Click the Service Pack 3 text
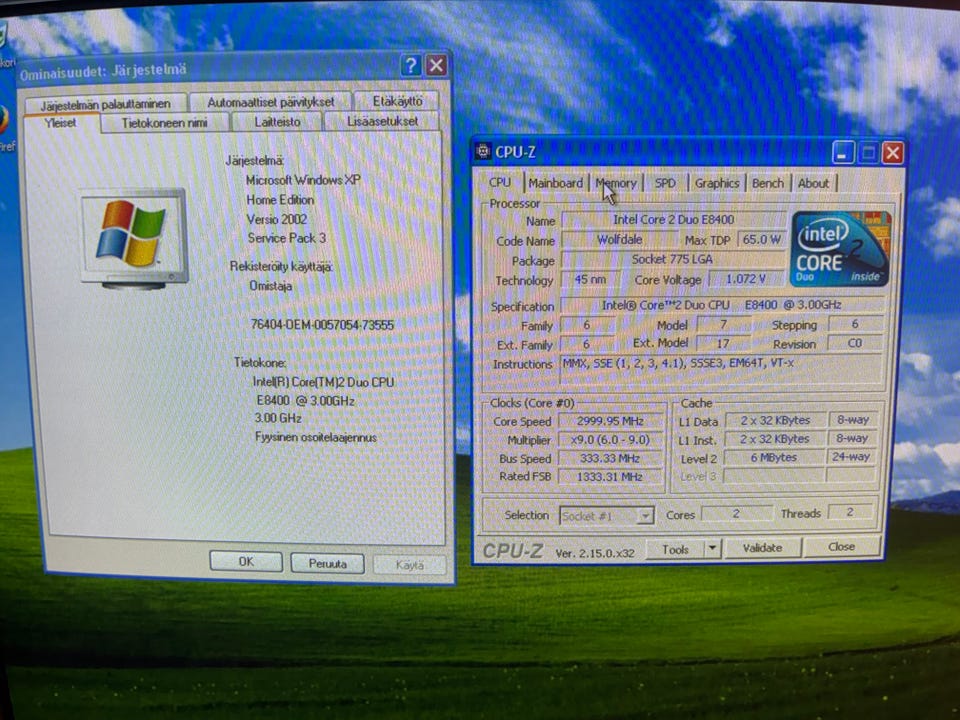Screen dimensions: 960x720 point(287,238)
